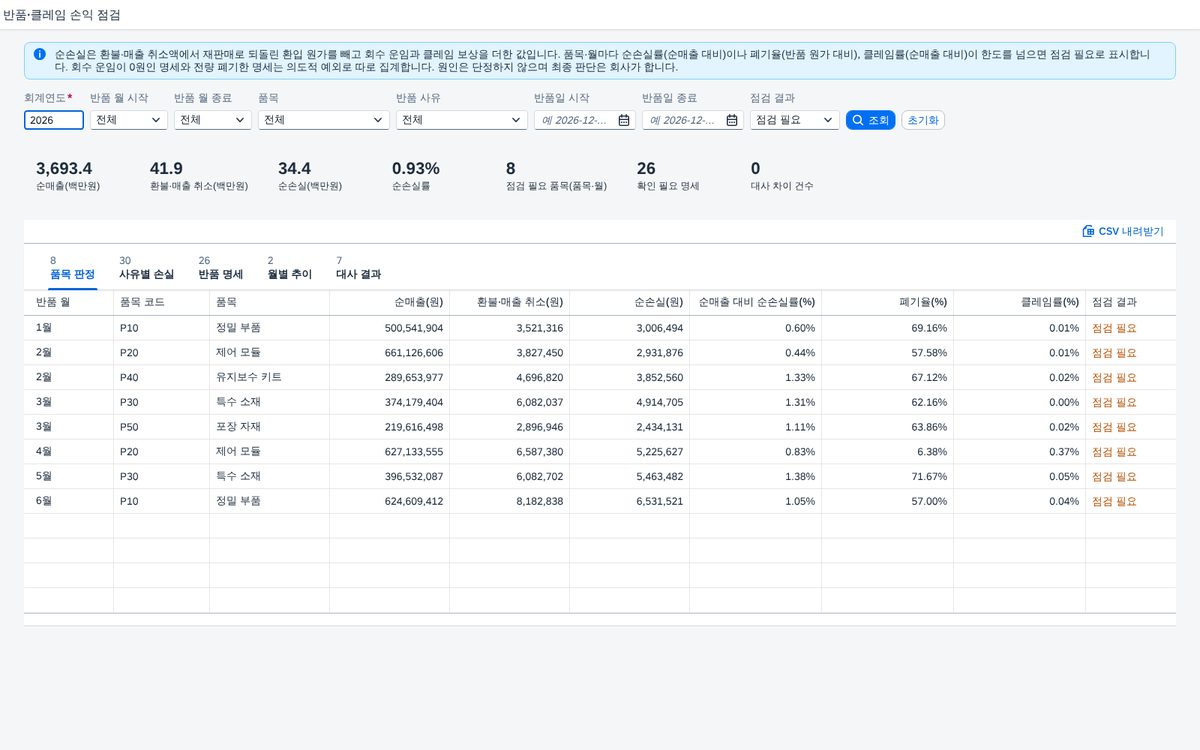Click the info icon in the notice banner
The image size is (1200, 750).
(39, 54)
